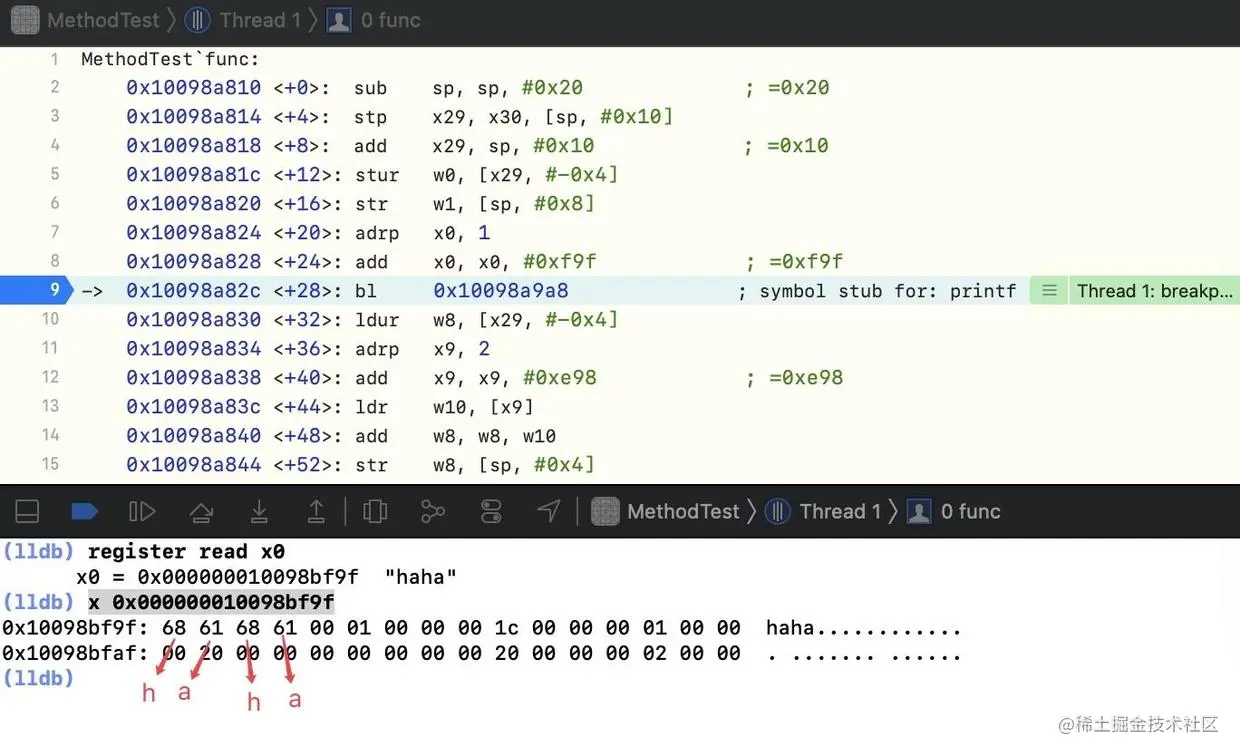Click highlighted 'x 0x000000010098bf9f' command
Image resolution: width=1240 pixels, height=756 pixels.
pyautogui.click(x=211, y=603)
